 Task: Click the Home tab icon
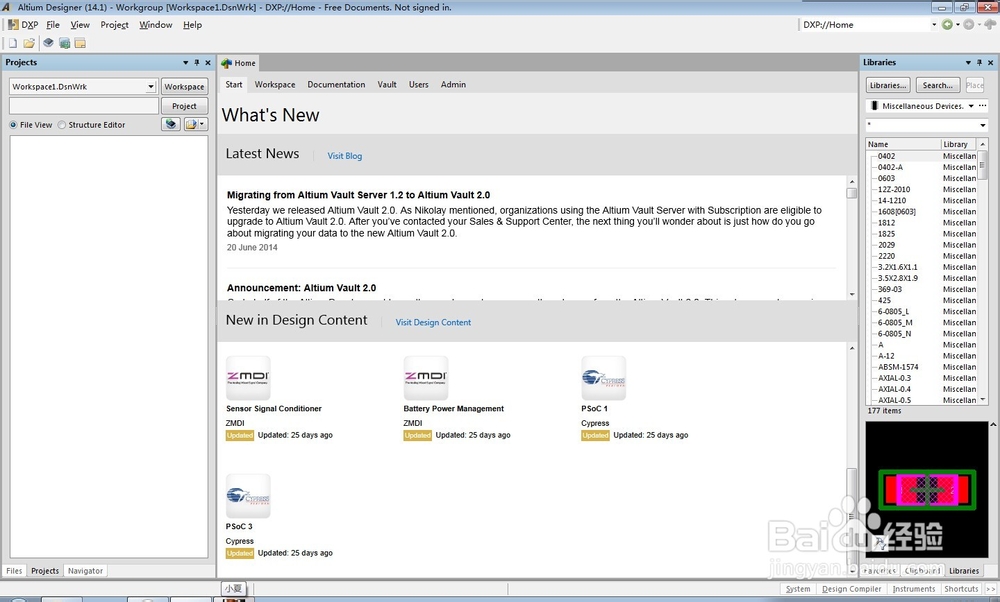[x=226, y=63]
